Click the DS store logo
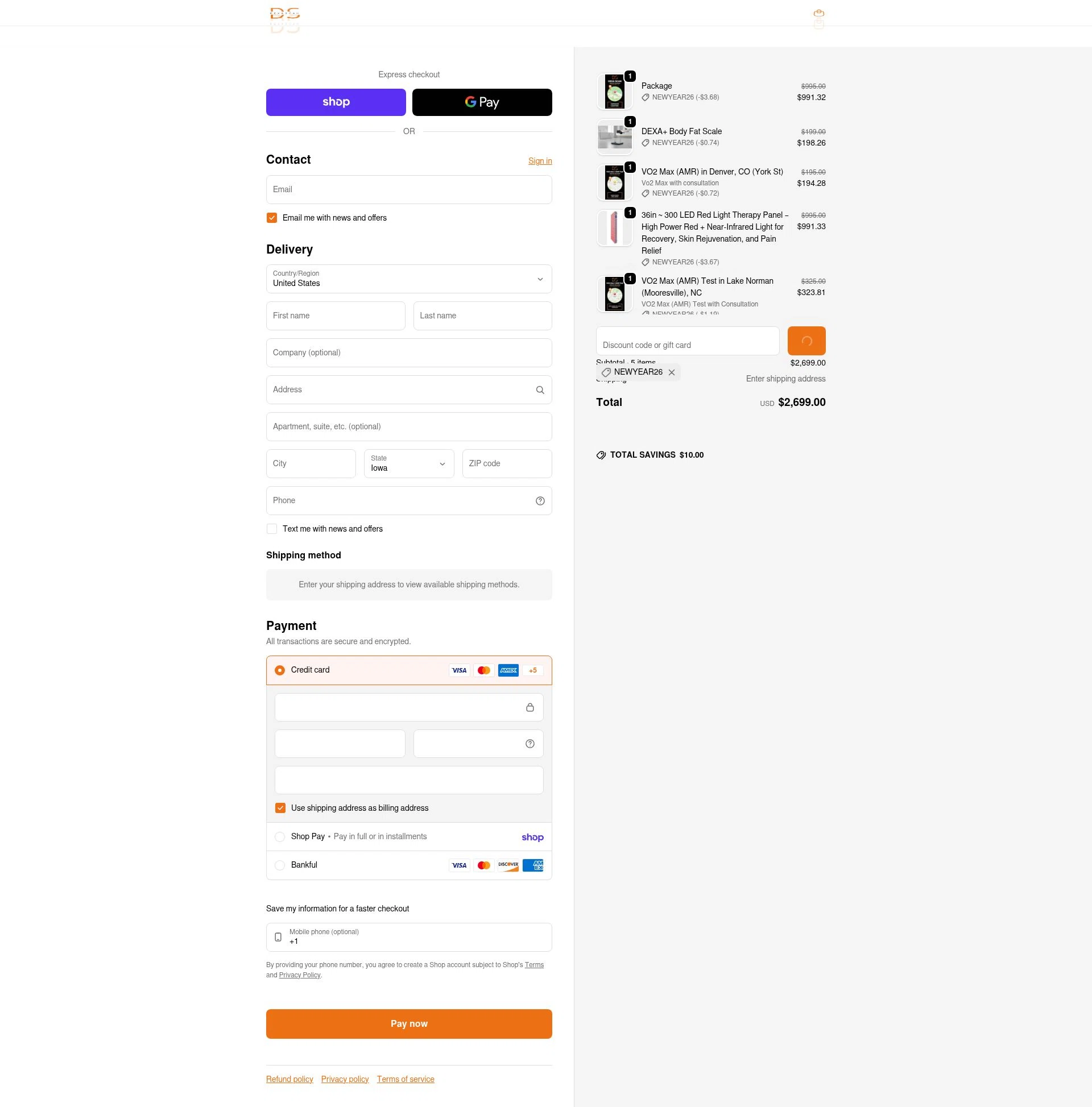Viewport: 1092px width, 1107px height. click(285, 14)
